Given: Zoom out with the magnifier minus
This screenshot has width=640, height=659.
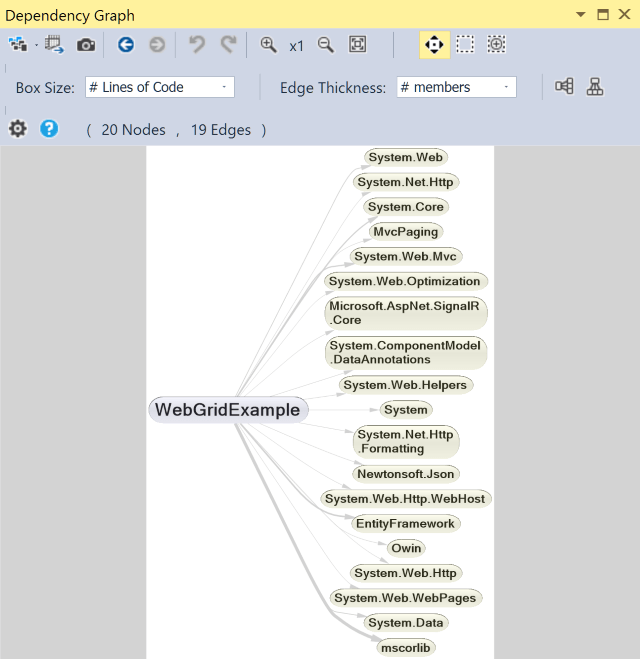Looking at the screenshot, I should click(x=326, y=45).
